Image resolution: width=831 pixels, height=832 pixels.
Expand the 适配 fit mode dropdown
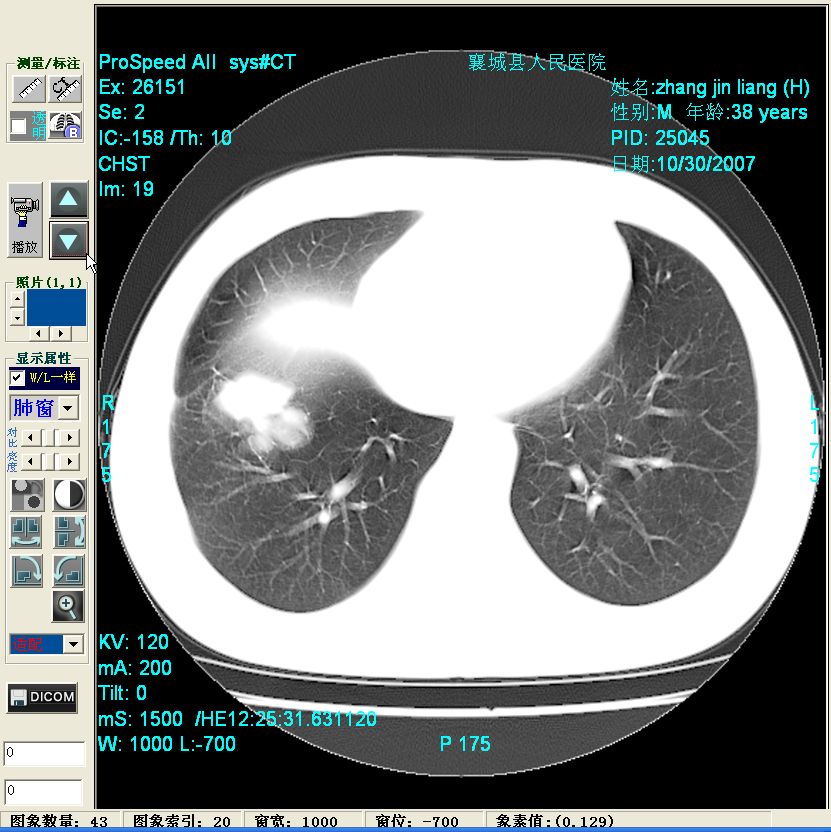(x=73, y=644)
